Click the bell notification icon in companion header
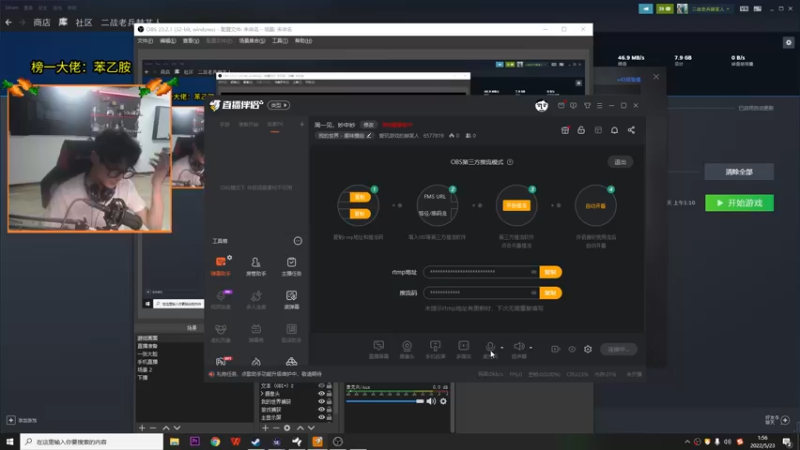800x450 pixels. [x=614, y=130]
